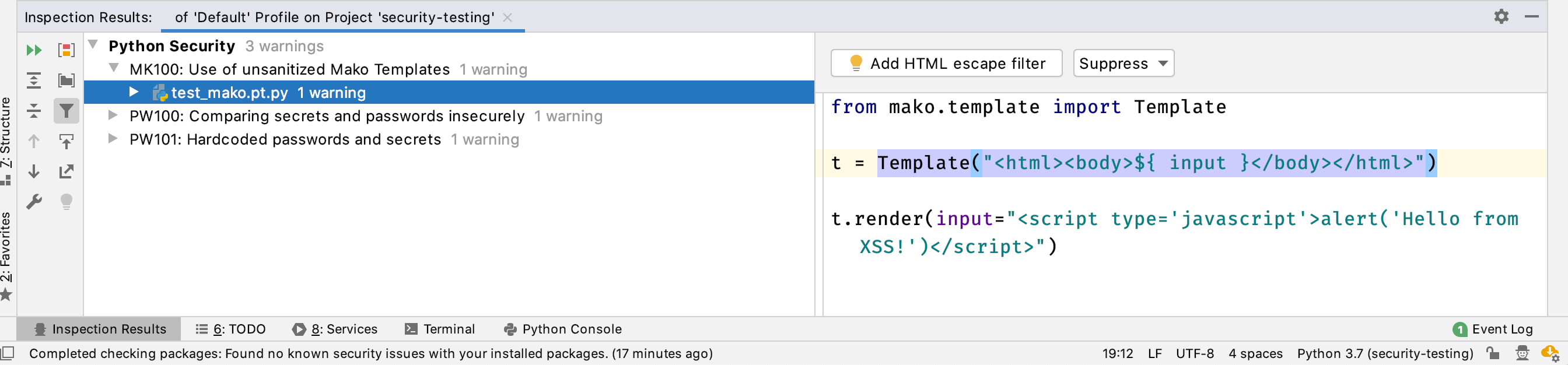Click the autoscroll to source icon
Image resolution: width=1568 pixels, height=365 pixels.
[x=66, y=141]
